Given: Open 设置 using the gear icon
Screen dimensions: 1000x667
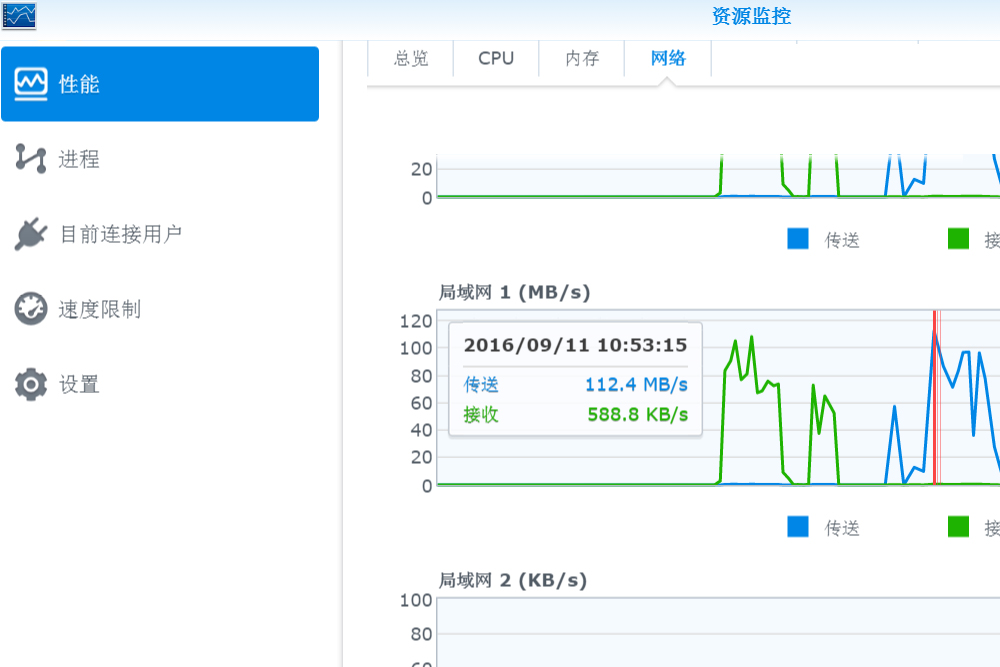Looking at the screenshot, I should (32, 384).
